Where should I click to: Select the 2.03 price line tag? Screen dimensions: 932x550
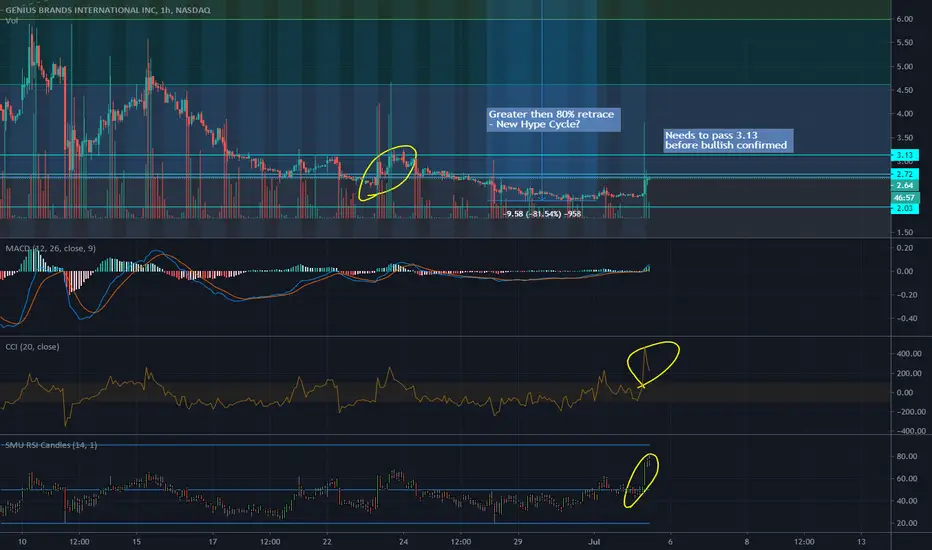pyautogui.click(x=905, y=208)
